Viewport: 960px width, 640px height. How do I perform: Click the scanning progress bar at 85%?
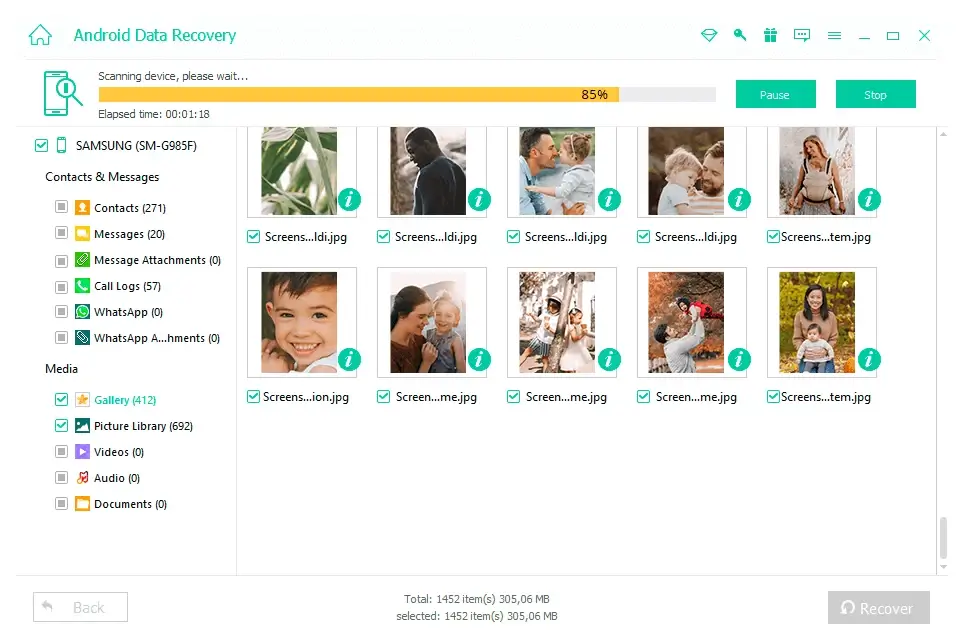[x=407, y=94]
